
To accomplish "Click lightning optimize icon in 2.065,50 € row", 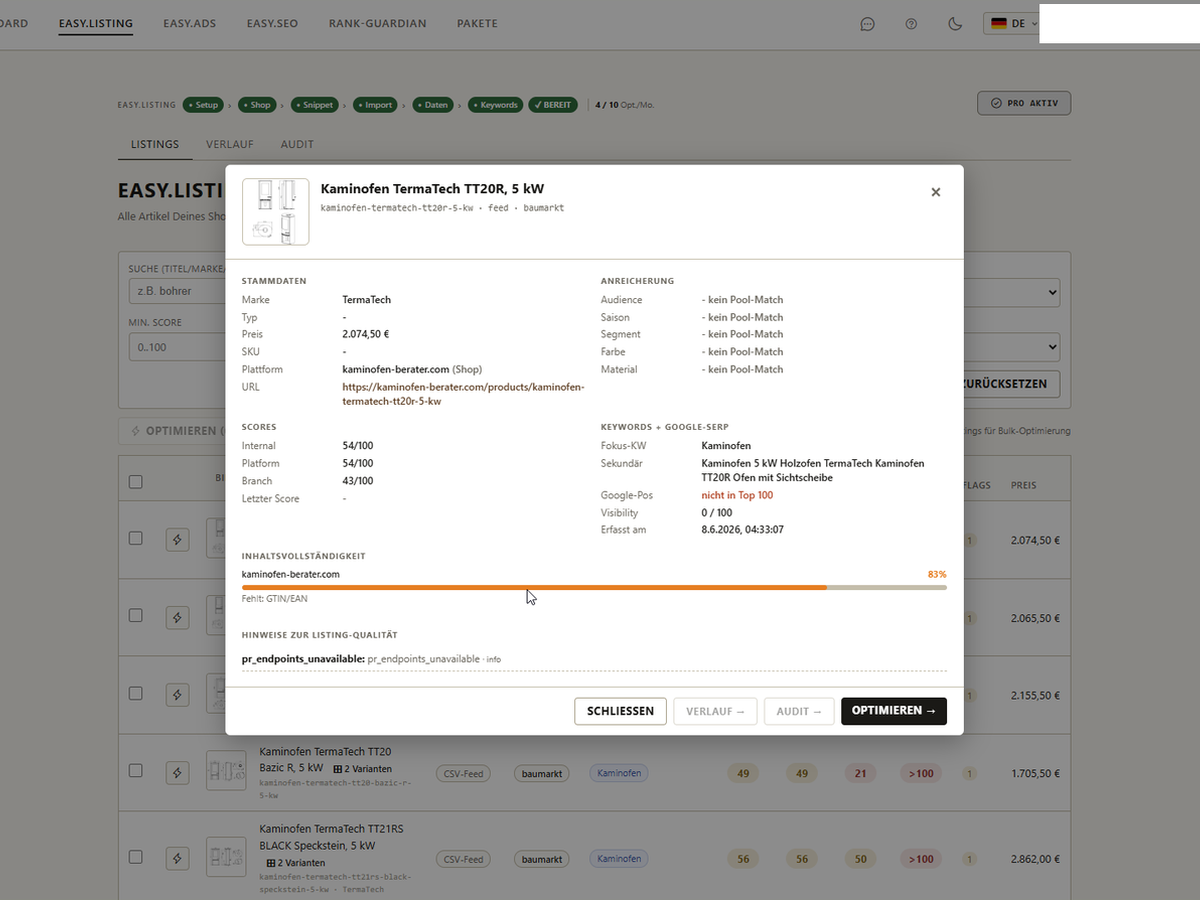I will (x=177, y=617).
